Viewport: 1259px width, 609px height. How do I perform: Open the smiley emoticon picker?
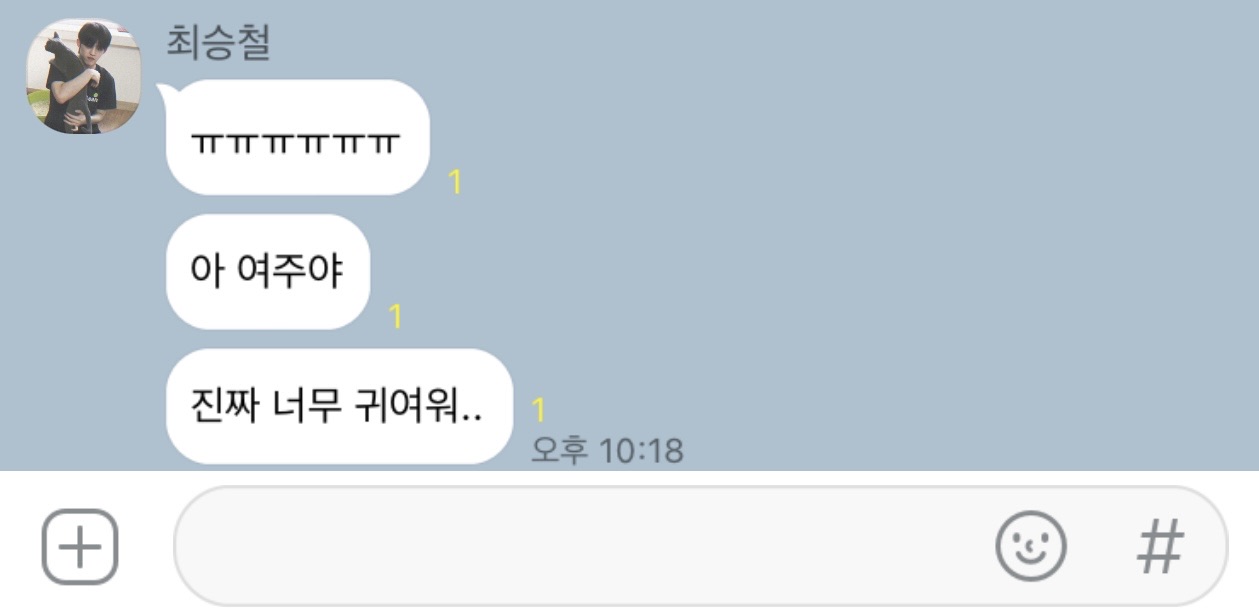pyautogui.click(x=1031, y=547)
